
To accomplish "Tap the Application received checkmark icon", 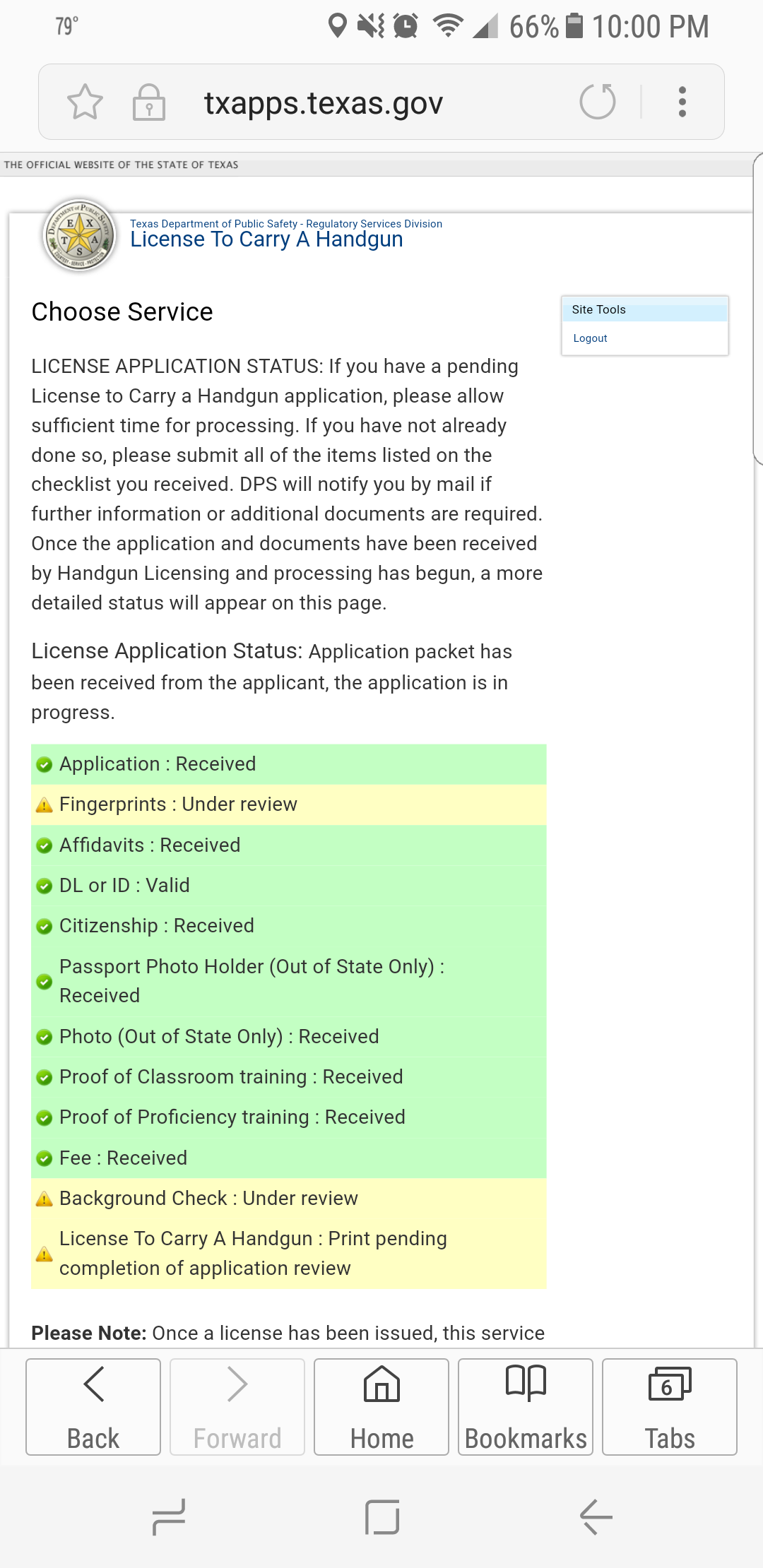I will click(x=45, y=765).
